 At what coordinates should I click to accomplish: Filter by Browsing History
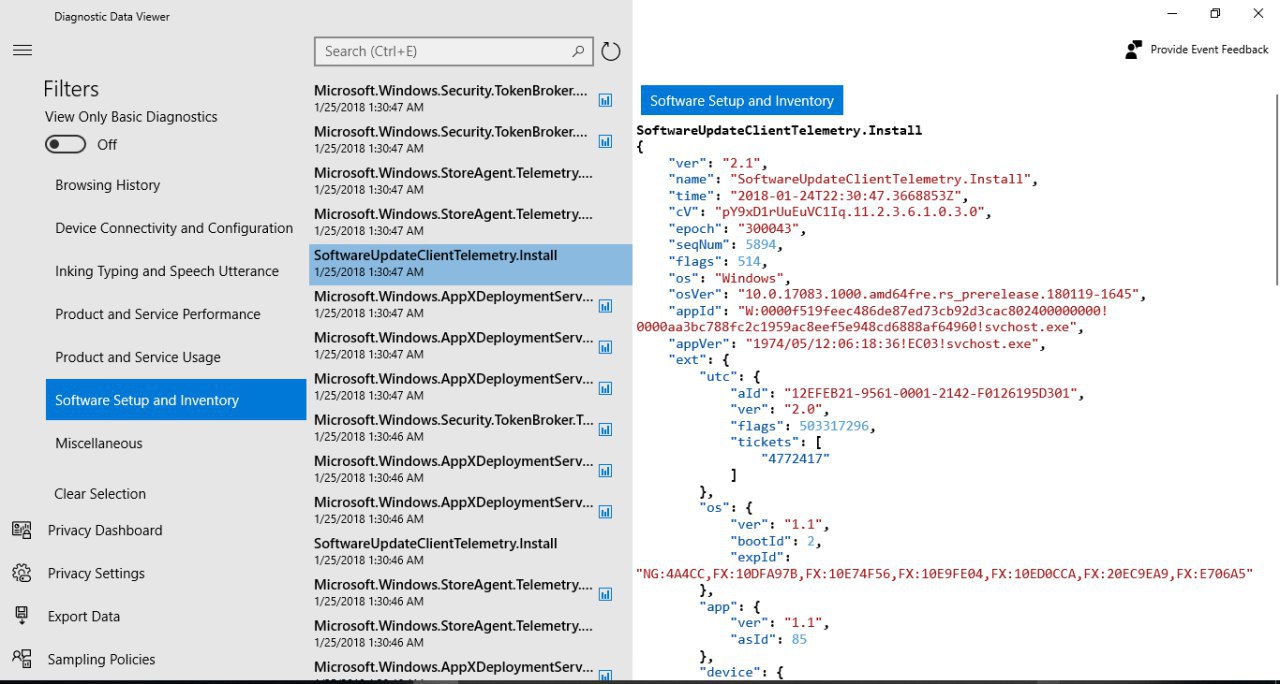(x=107, y=185)
